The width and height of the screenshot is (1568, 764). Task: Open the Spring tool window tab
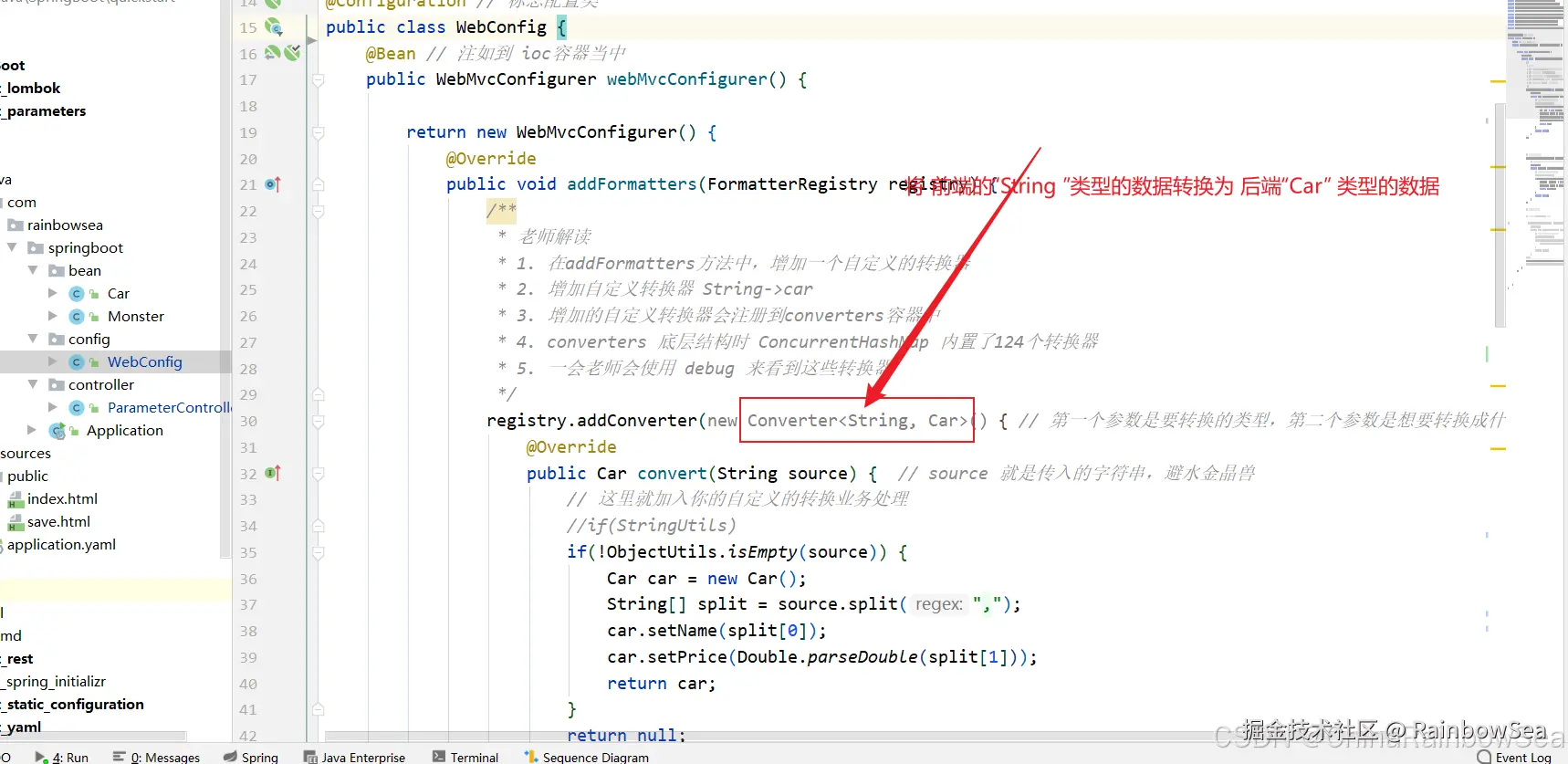(251, 757)
